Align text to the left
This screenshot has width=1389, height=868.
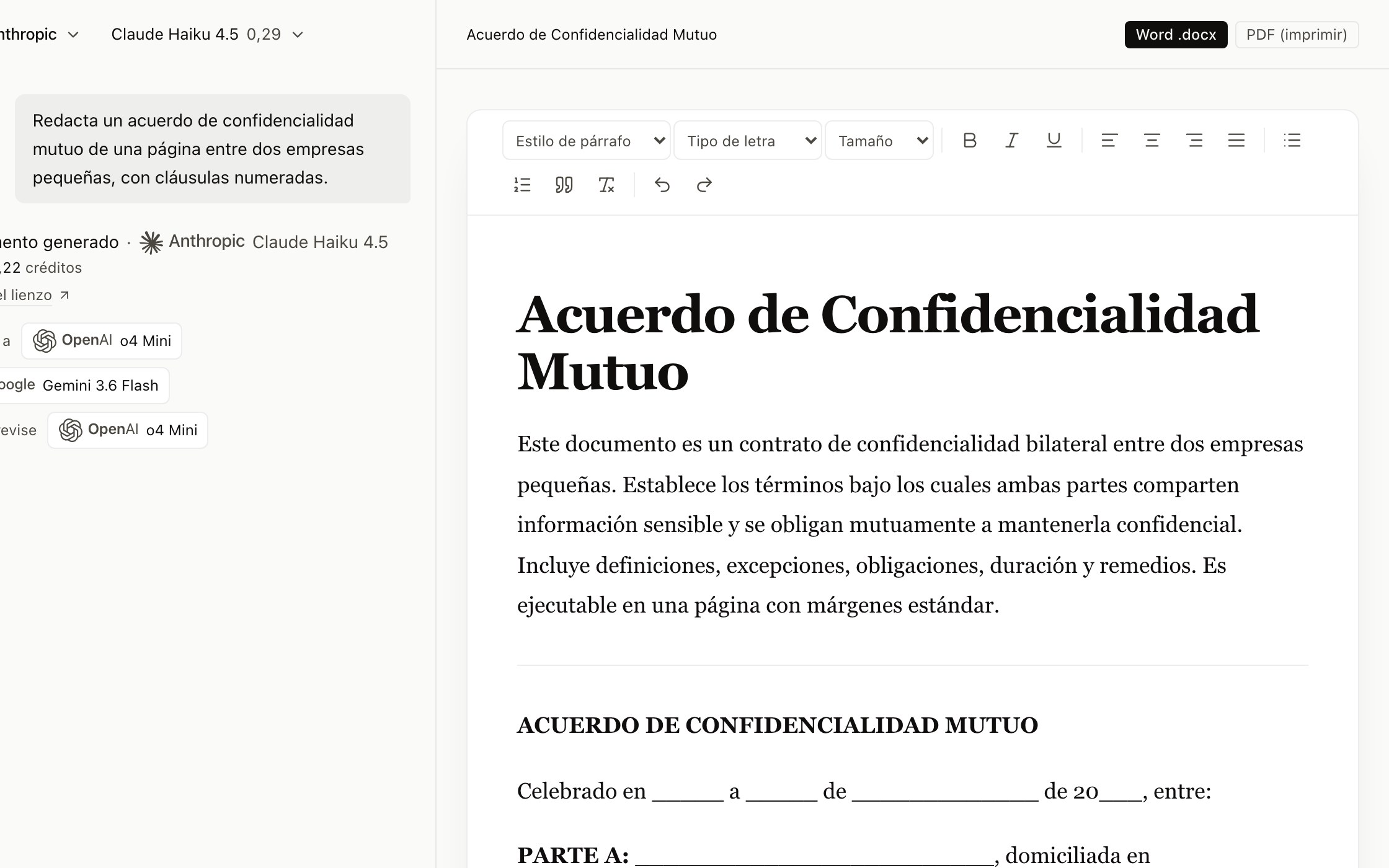(x=1109, y=141)
